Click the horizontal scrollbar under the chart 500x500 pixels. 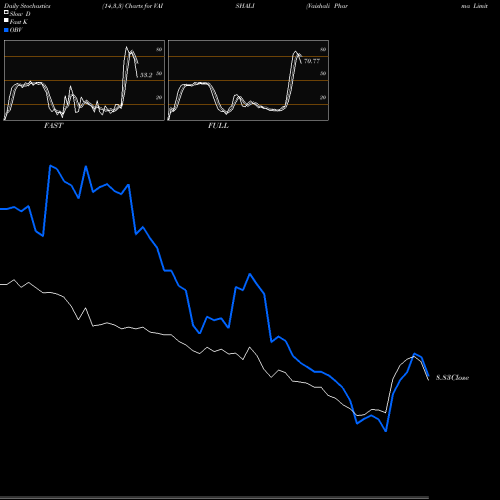tap(214, 498)
